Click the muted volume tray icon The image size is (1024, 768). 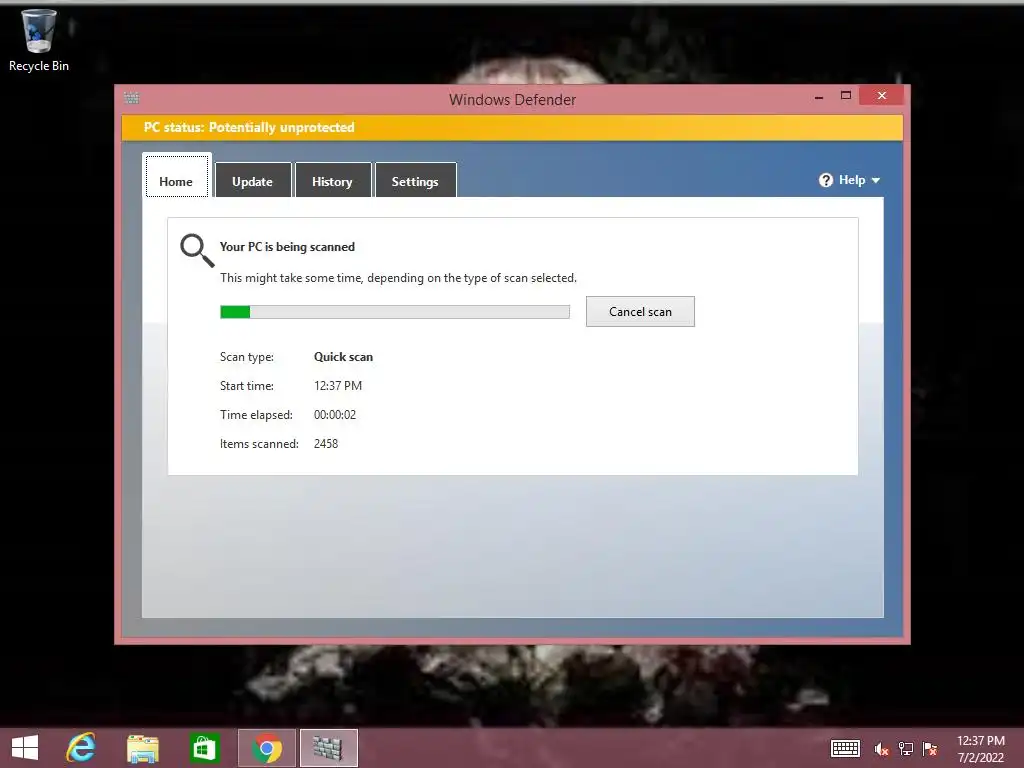882,749
